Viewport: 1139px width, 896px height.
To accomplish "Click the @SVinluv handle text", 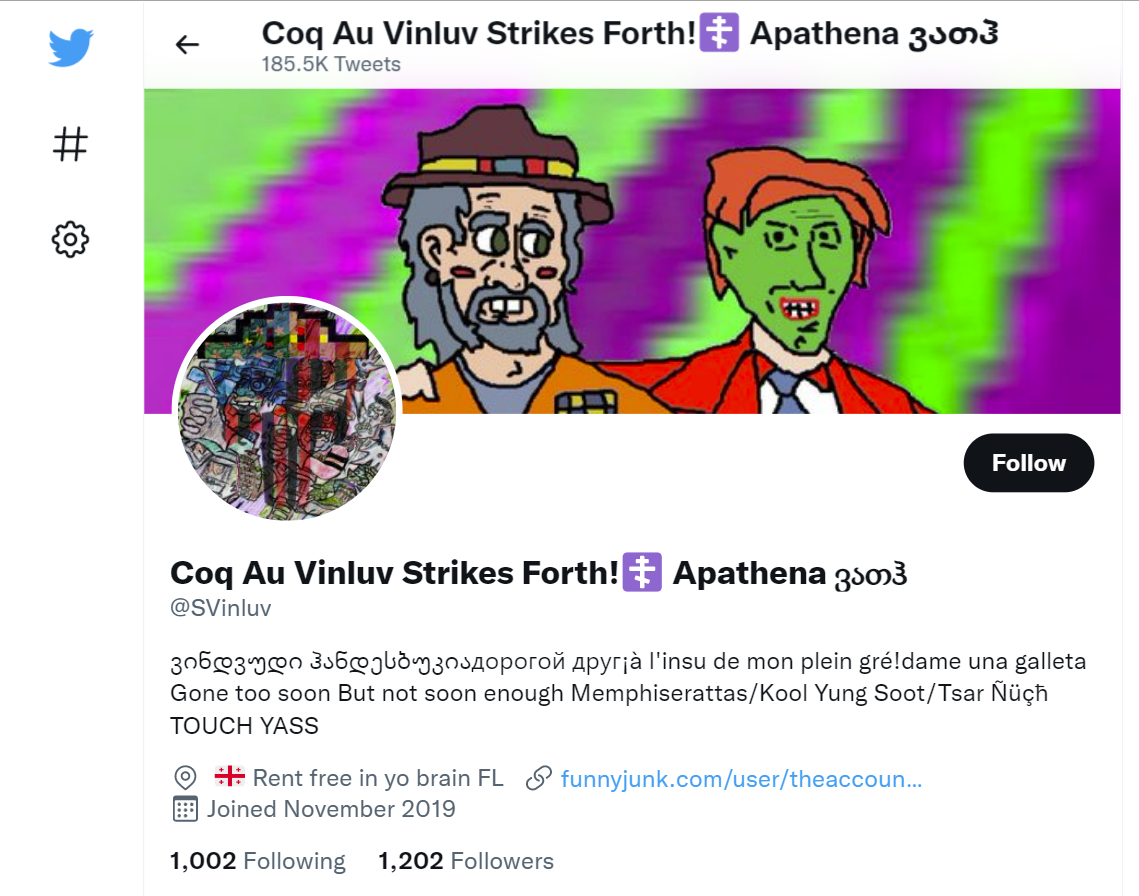I will (x=221, y=608).
